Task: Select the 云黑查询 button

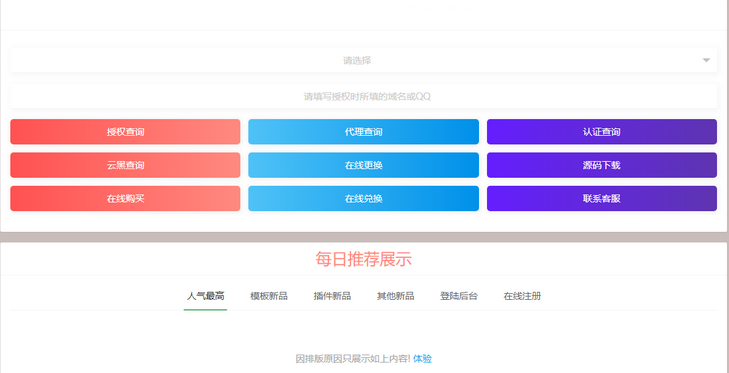Action: [125, 165]
